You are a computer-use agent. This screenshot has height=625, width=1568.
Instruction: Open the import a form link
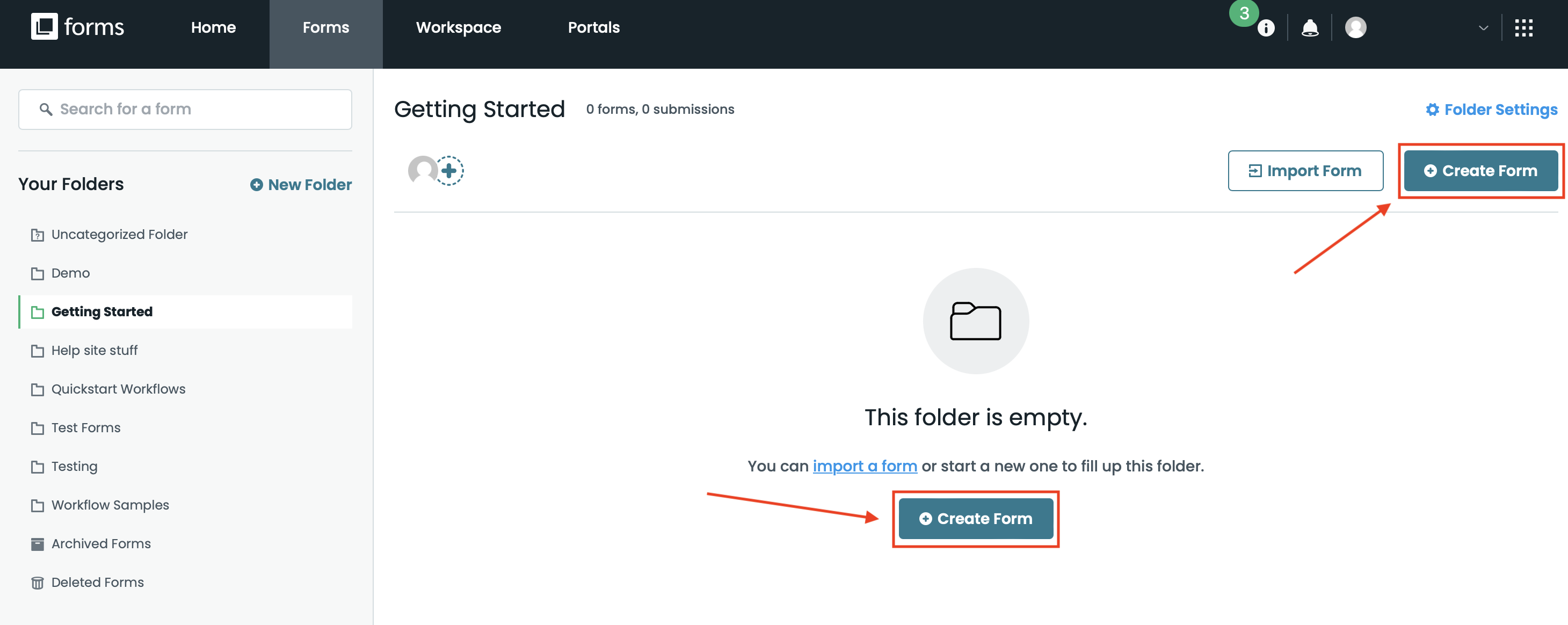(x=865, y=466)
